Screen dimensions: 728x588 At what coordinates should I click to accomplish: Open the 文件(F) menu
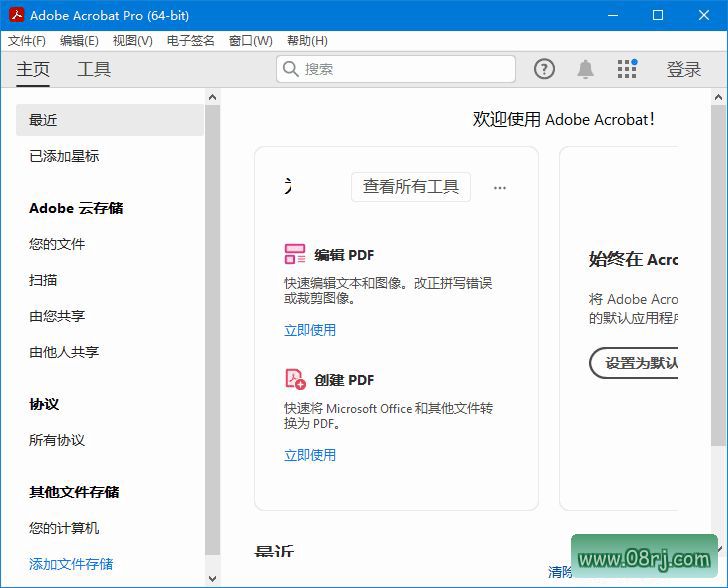point(27,41)
